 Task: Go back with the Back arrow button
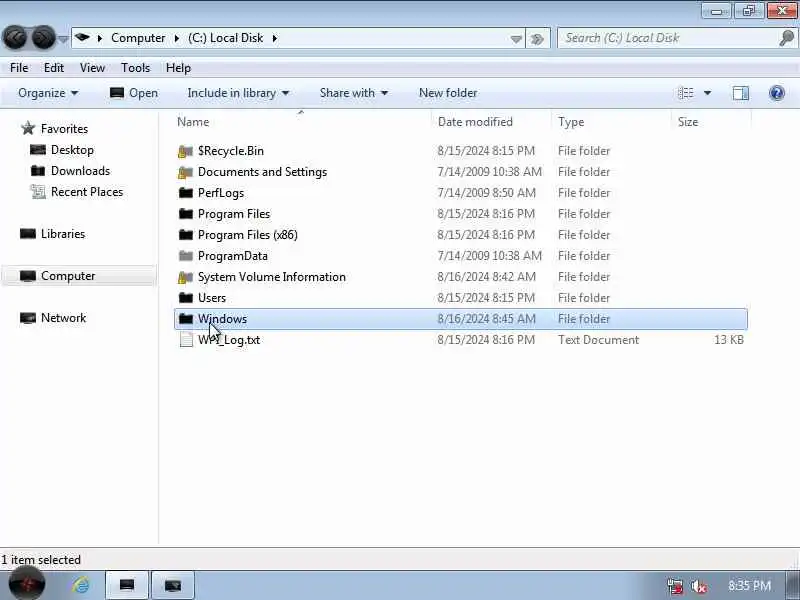[x=15, y=38]
